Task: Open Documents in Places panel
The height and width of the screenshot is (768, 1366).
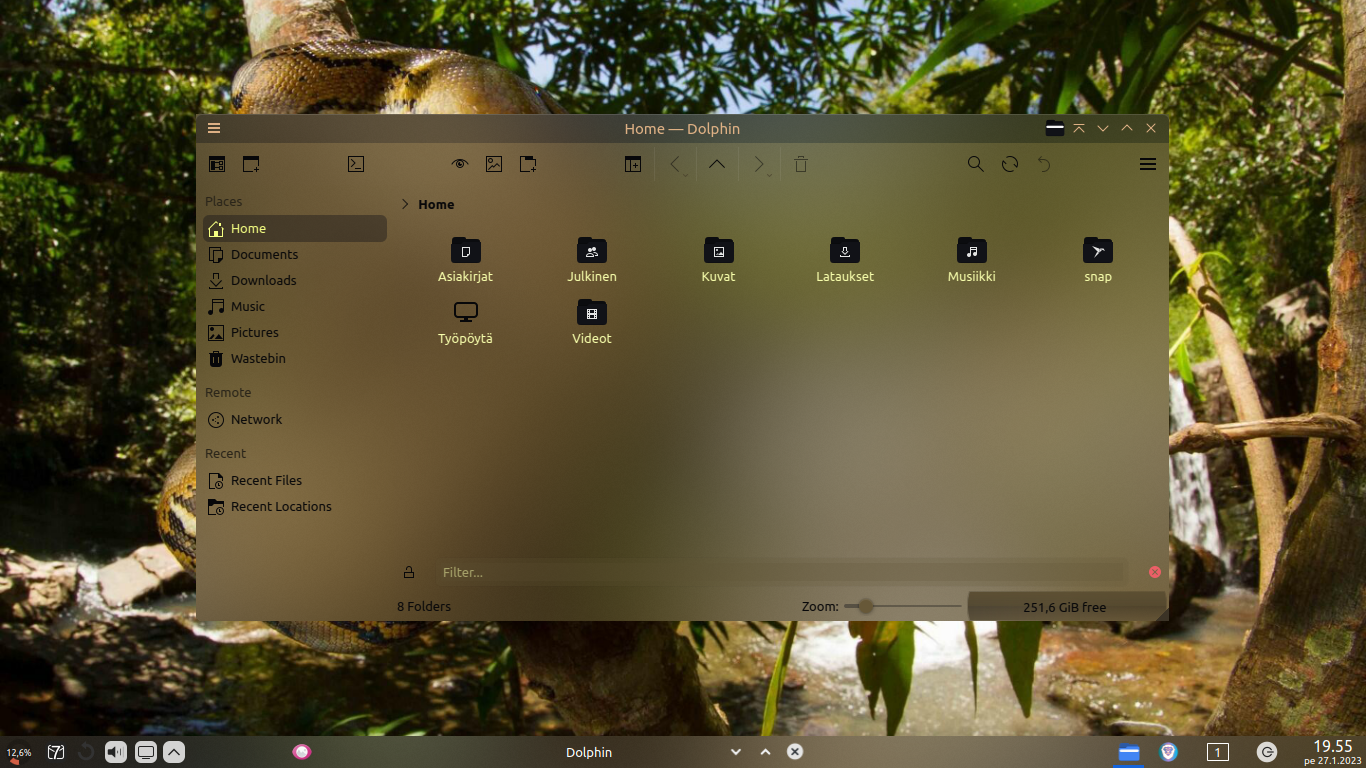Action: coord(295,254)
